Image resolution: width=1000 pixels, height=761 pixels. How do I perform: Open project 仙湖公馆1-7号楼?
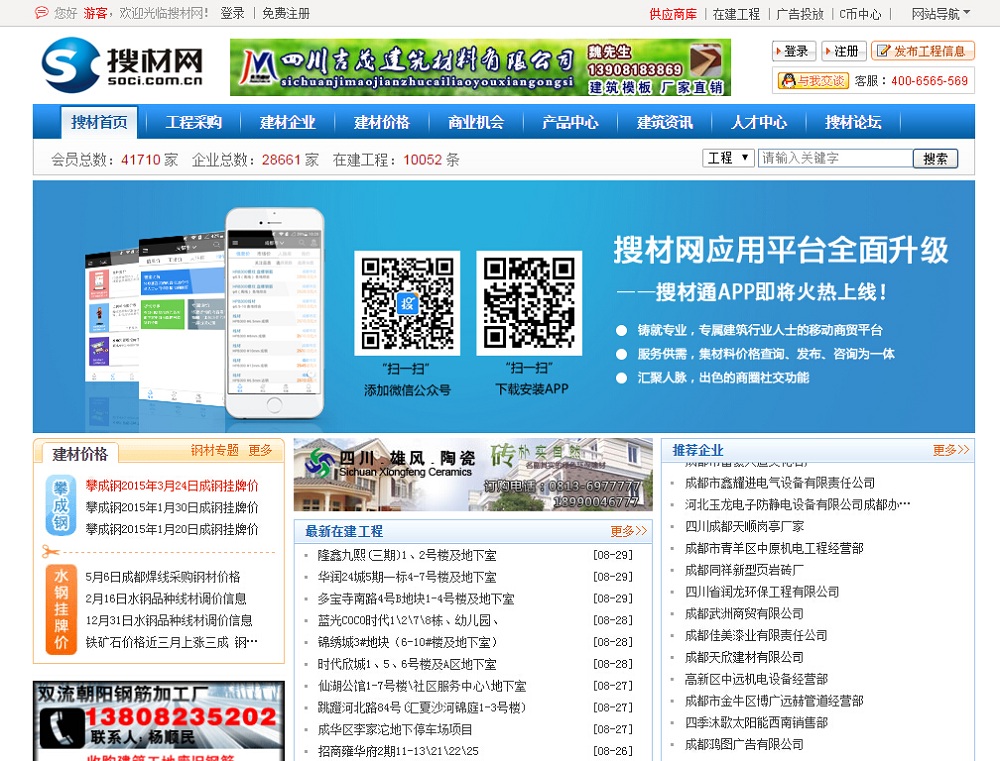tap(422, 686)
